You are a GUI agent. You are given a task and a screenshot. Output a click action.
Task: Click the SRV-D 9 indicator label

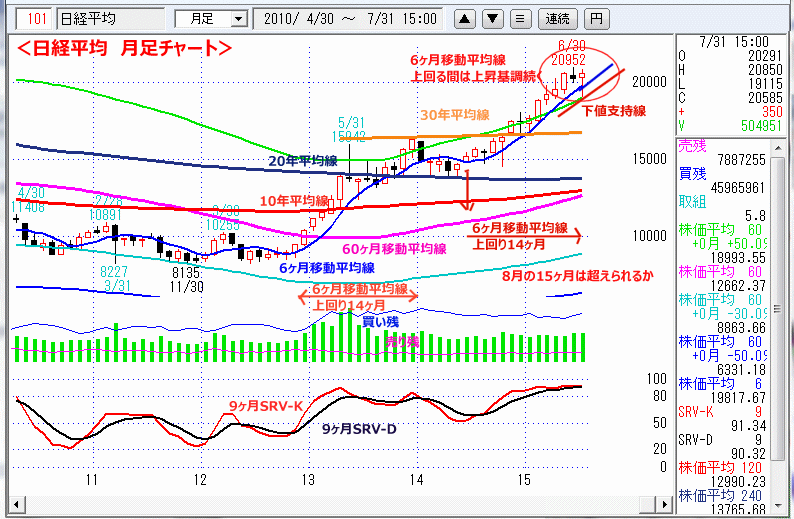pos(720,440)
